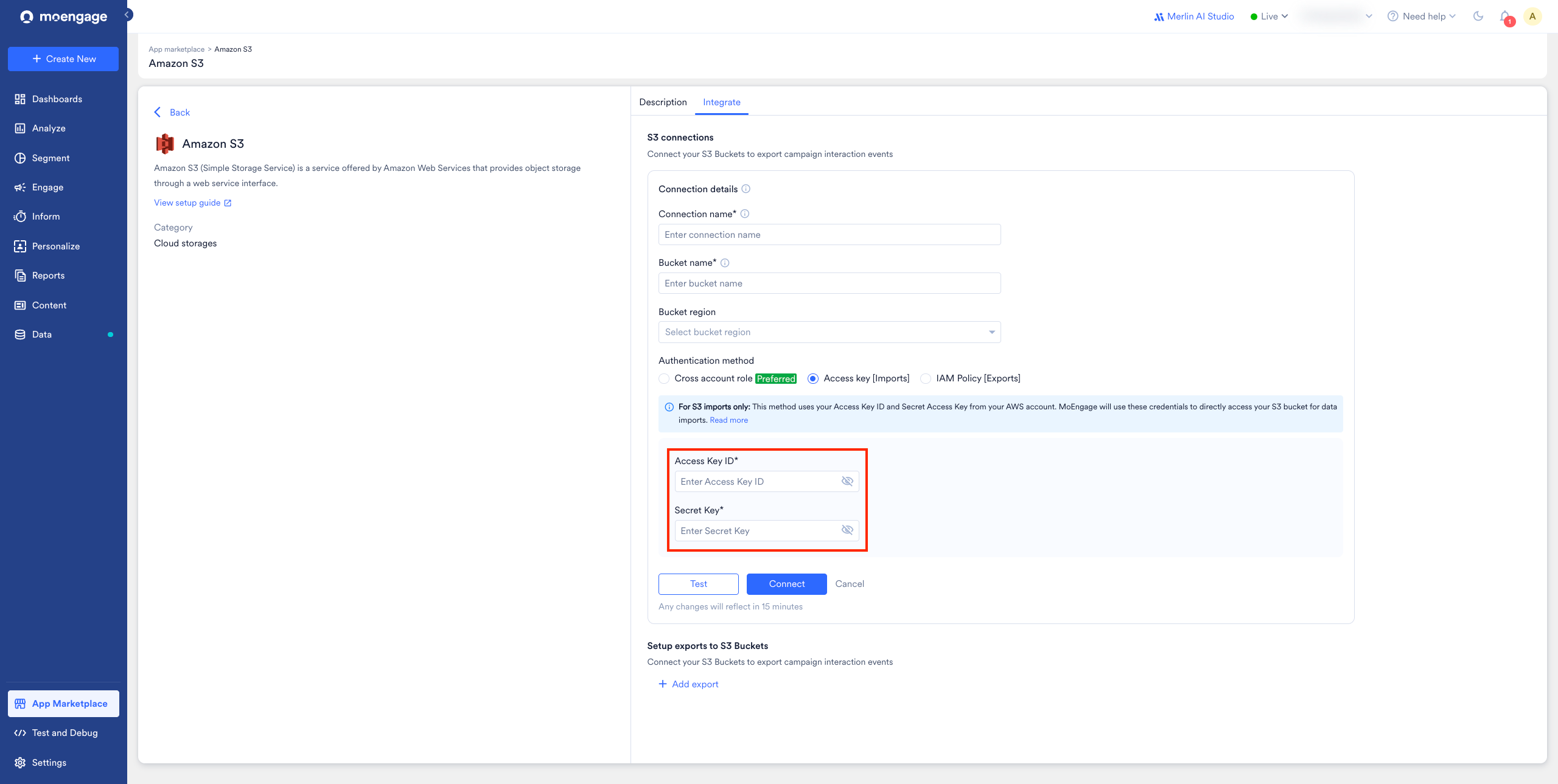Click the Bucket name info icon
This screenshot has height=784, width=1558.
point(725,263)
